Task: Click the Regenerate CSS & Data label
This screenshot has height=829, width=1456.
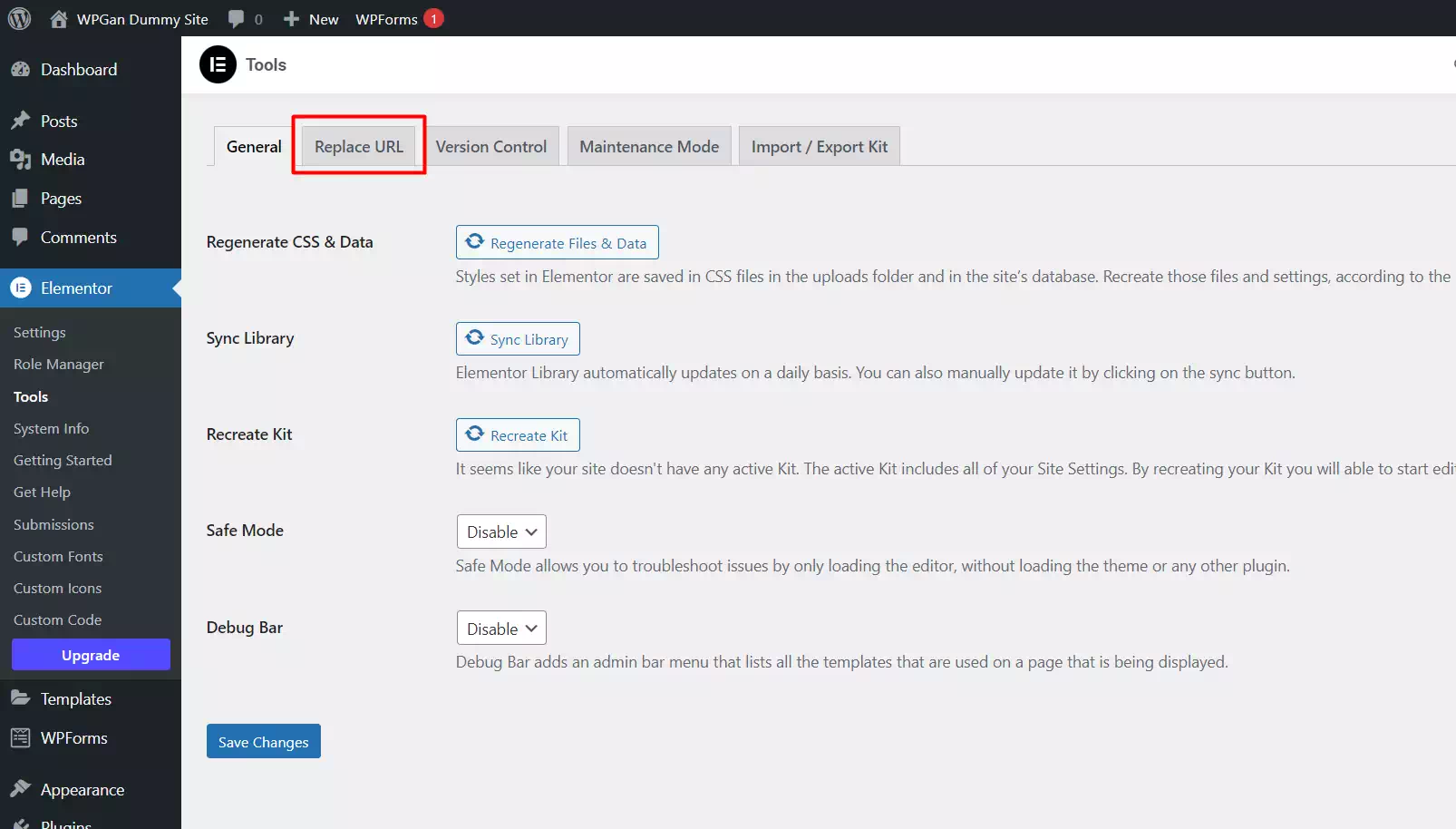Action: click(x=290, y=242)
